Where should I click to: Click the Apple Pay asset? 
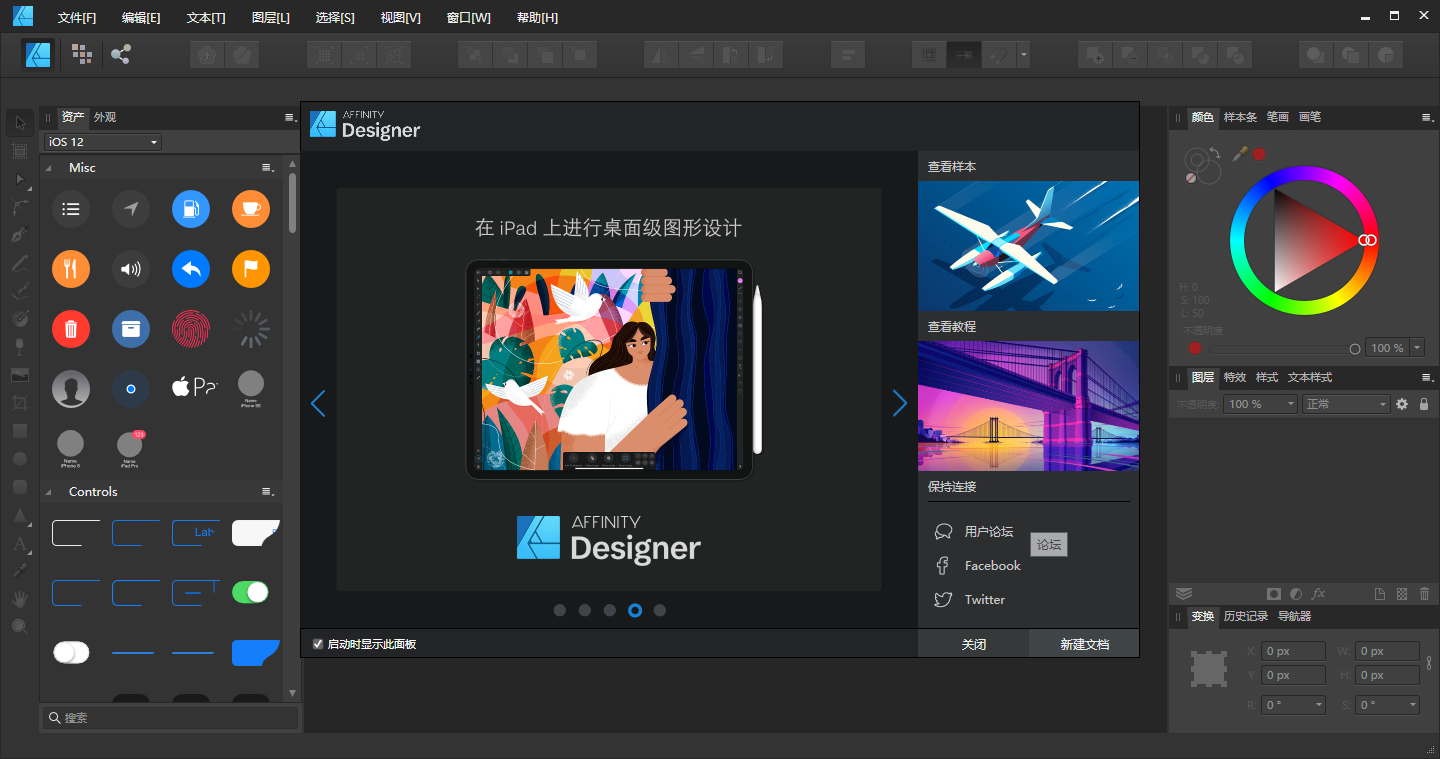pyautogui.click(x=195, y=387)
